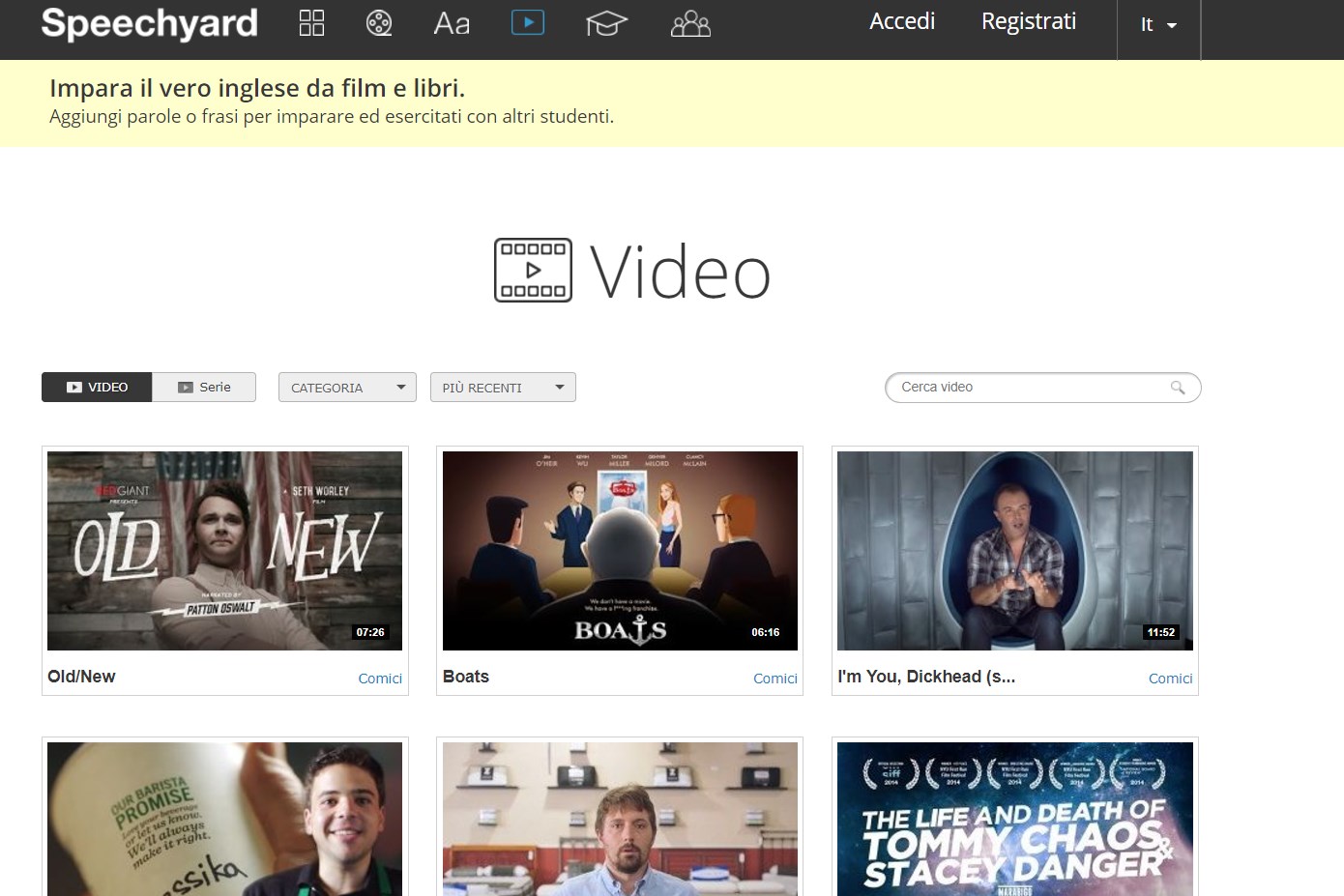Image resolution: width=1344 pixels, height=896 pixels.
Task: Select the VIDEO tab
Action: [x=97, y=387]
